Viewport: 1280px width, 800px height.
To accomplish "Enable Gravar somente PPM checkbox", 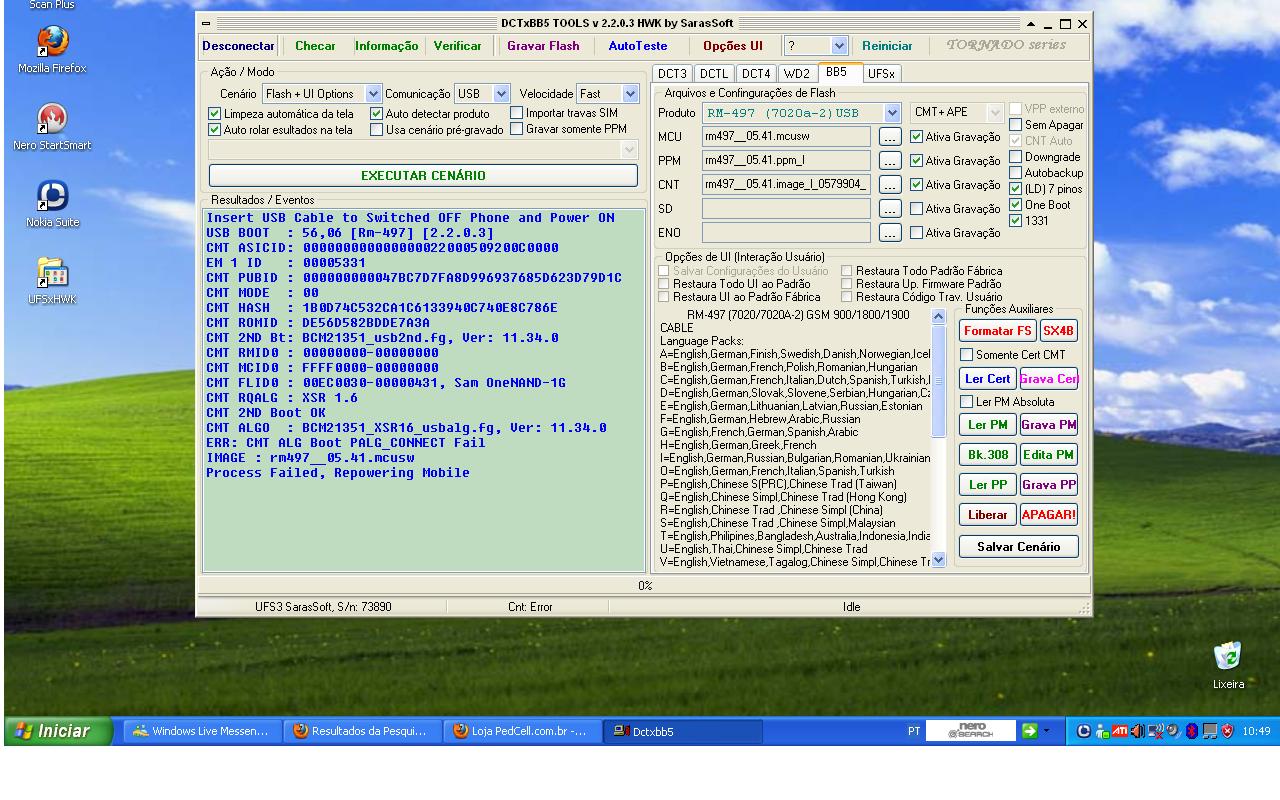I will [517, 129].
